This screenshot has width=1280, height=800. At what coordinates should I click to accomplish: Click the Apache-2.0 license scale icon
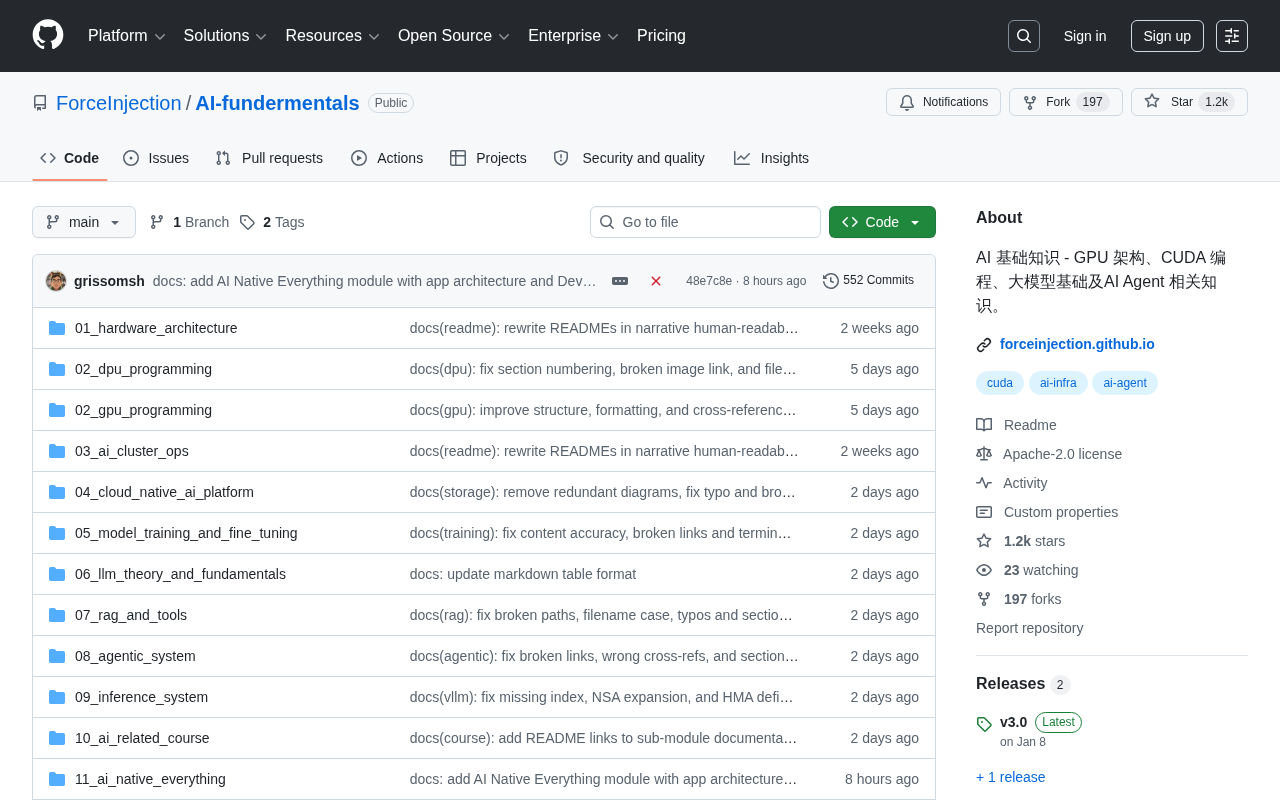(984, 454)
